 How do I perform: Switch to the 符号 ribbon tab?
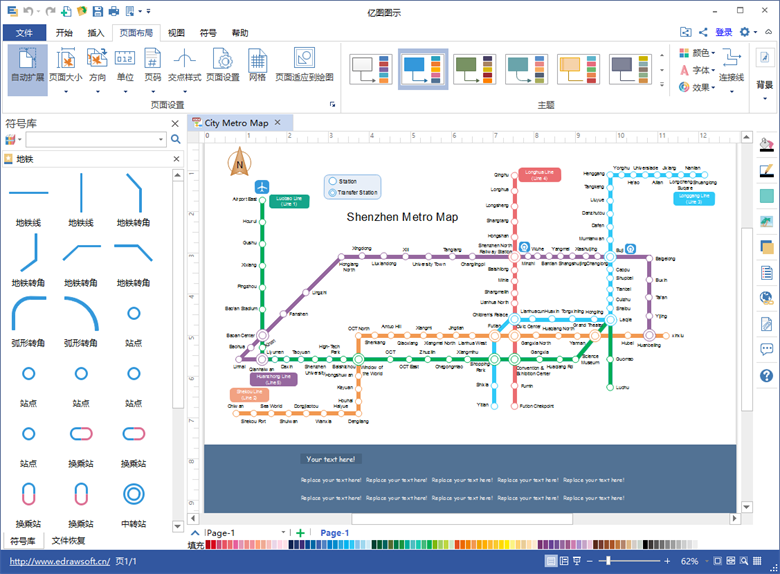[x=208, y=33]
